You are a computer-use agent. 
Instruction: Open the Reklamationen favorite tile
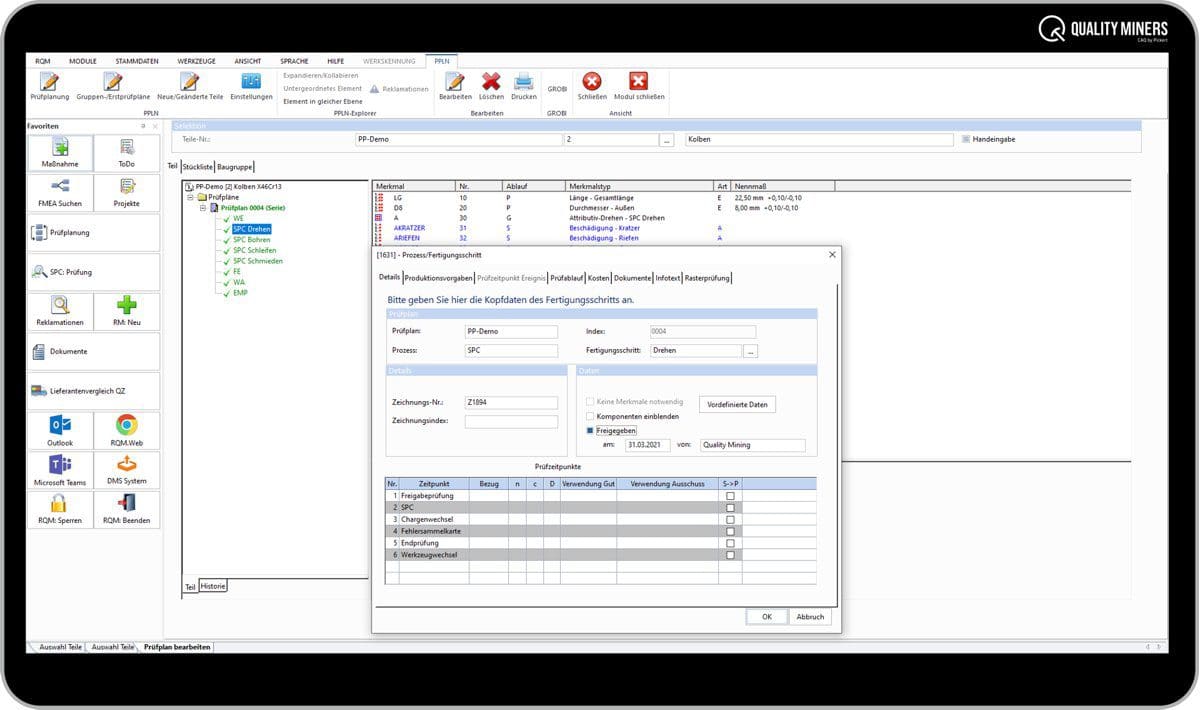[60, 311]
